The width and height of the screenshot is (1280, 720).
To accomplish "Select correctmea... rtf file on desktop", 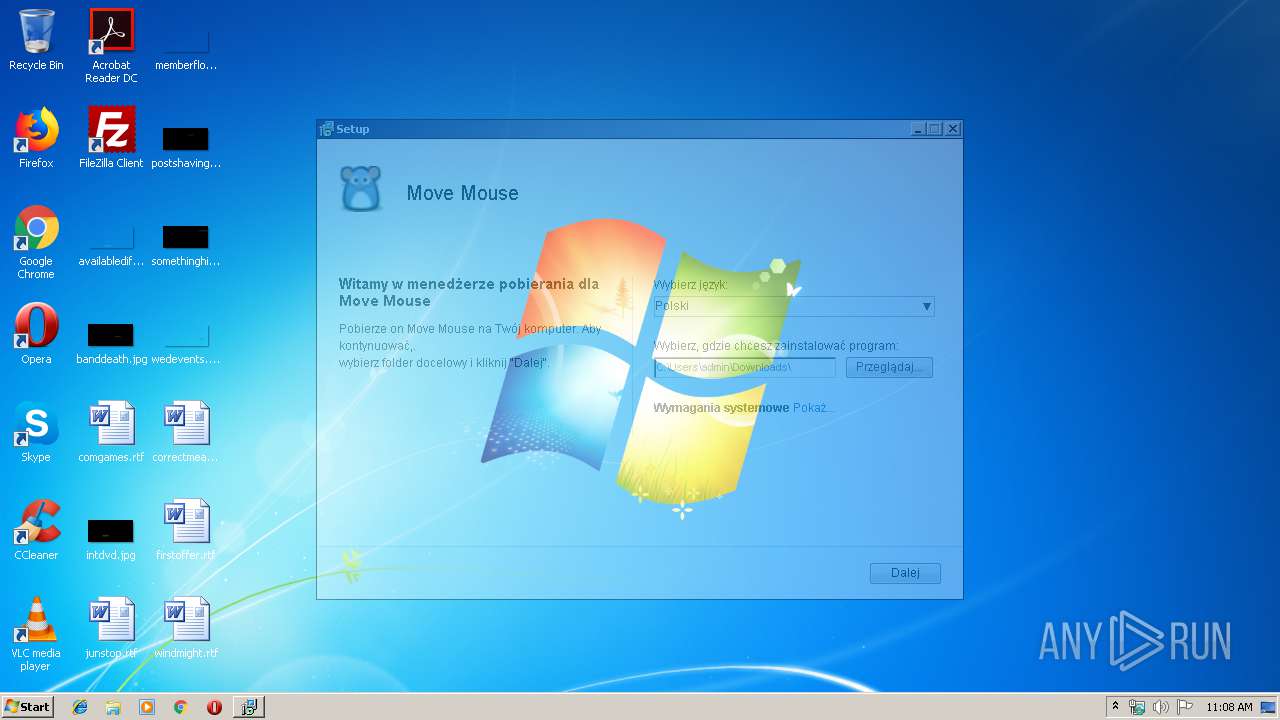I will click(x=186, y=432).
